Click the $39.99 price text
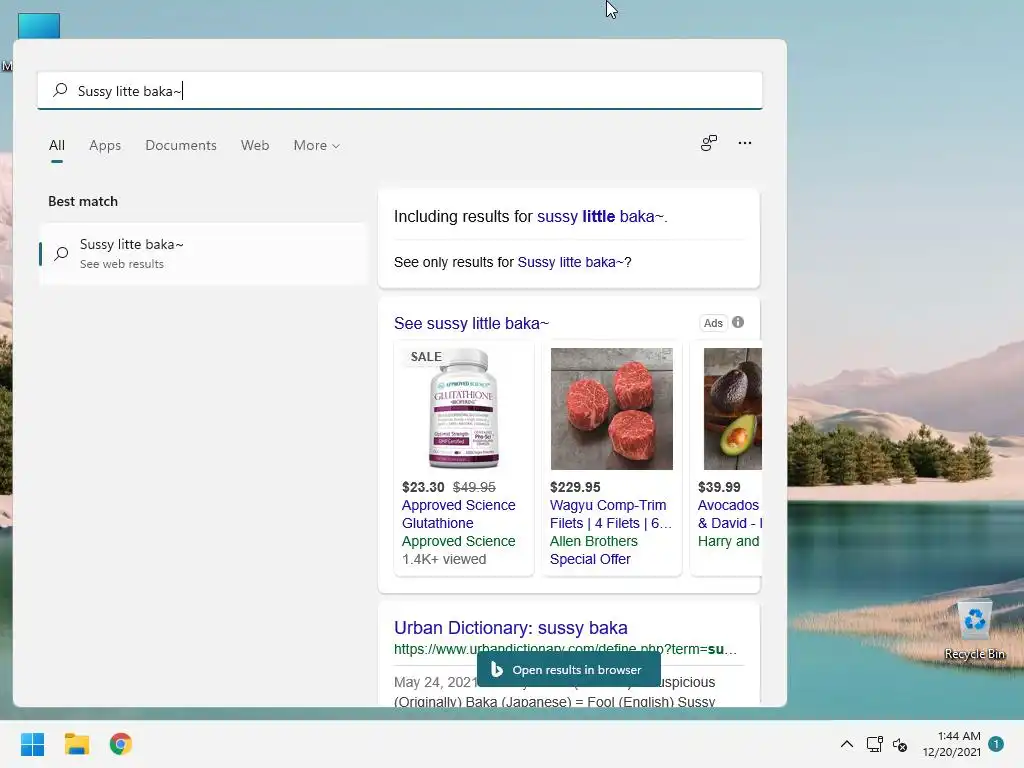The image size is (1024, 768). [x=719, y=487]
